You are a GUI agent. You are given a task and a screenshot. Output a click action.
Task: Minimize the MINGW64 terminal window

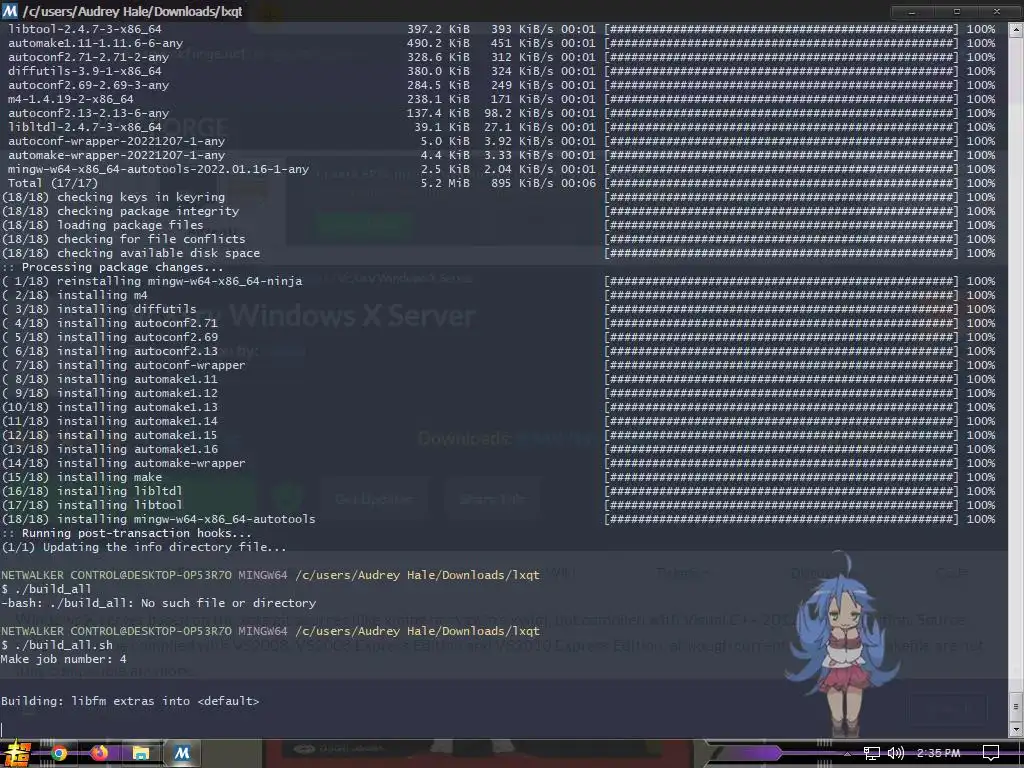click(x=912, y=12)
